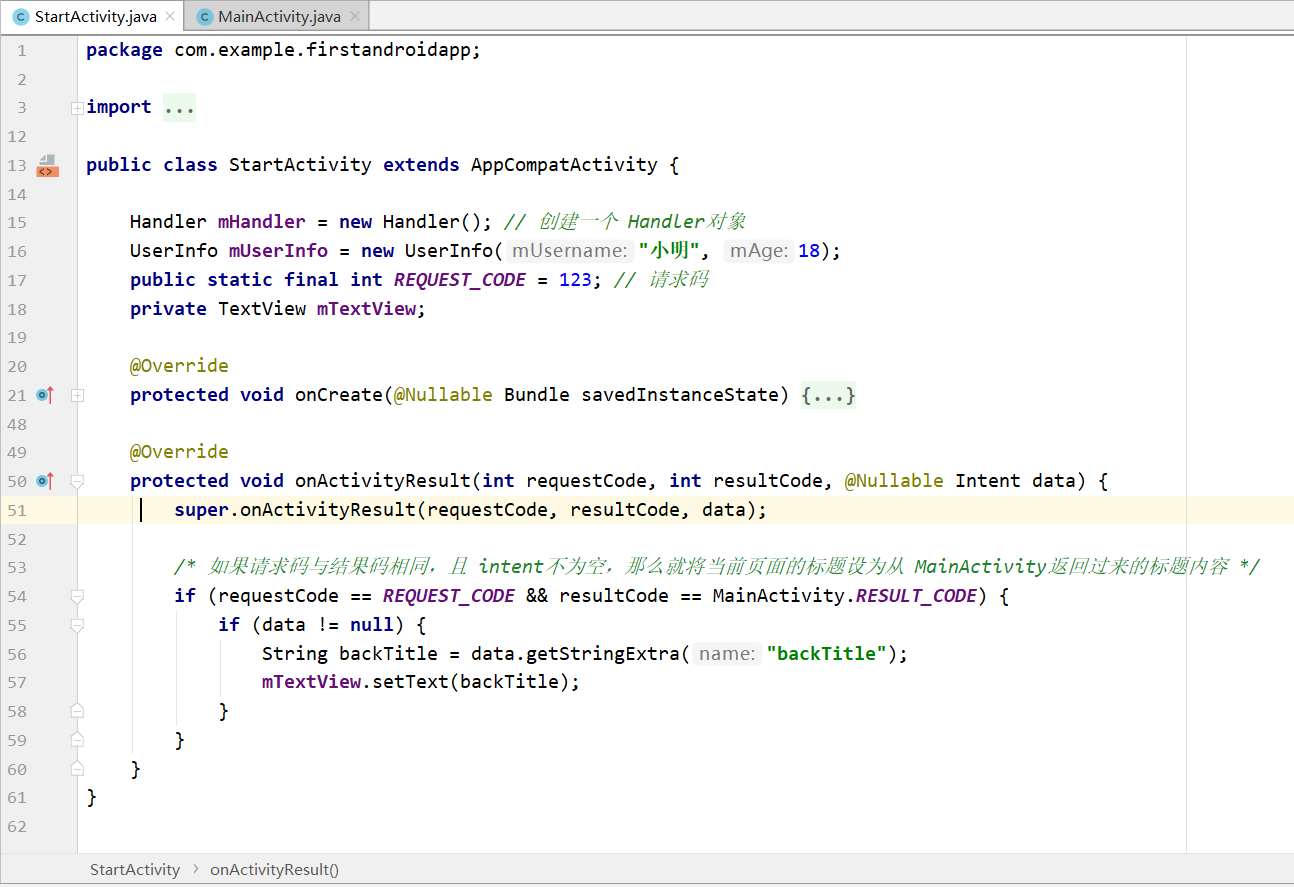The width and height of the screenshot is (1294, 887).
Task: Click the override gutter icon beside onCreate
Action: [45, 395]
